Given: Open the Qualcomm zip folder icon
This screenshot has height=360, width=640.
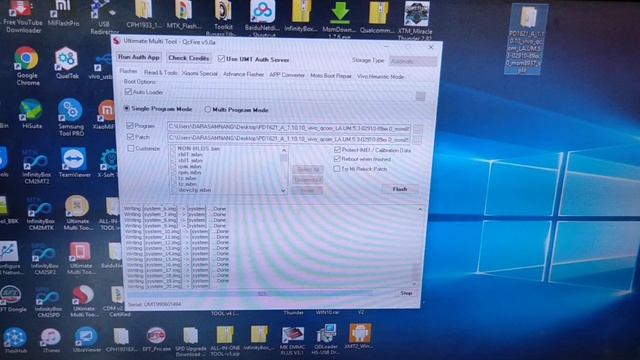Looking at the screenshot, I should (x=378, y=16).
